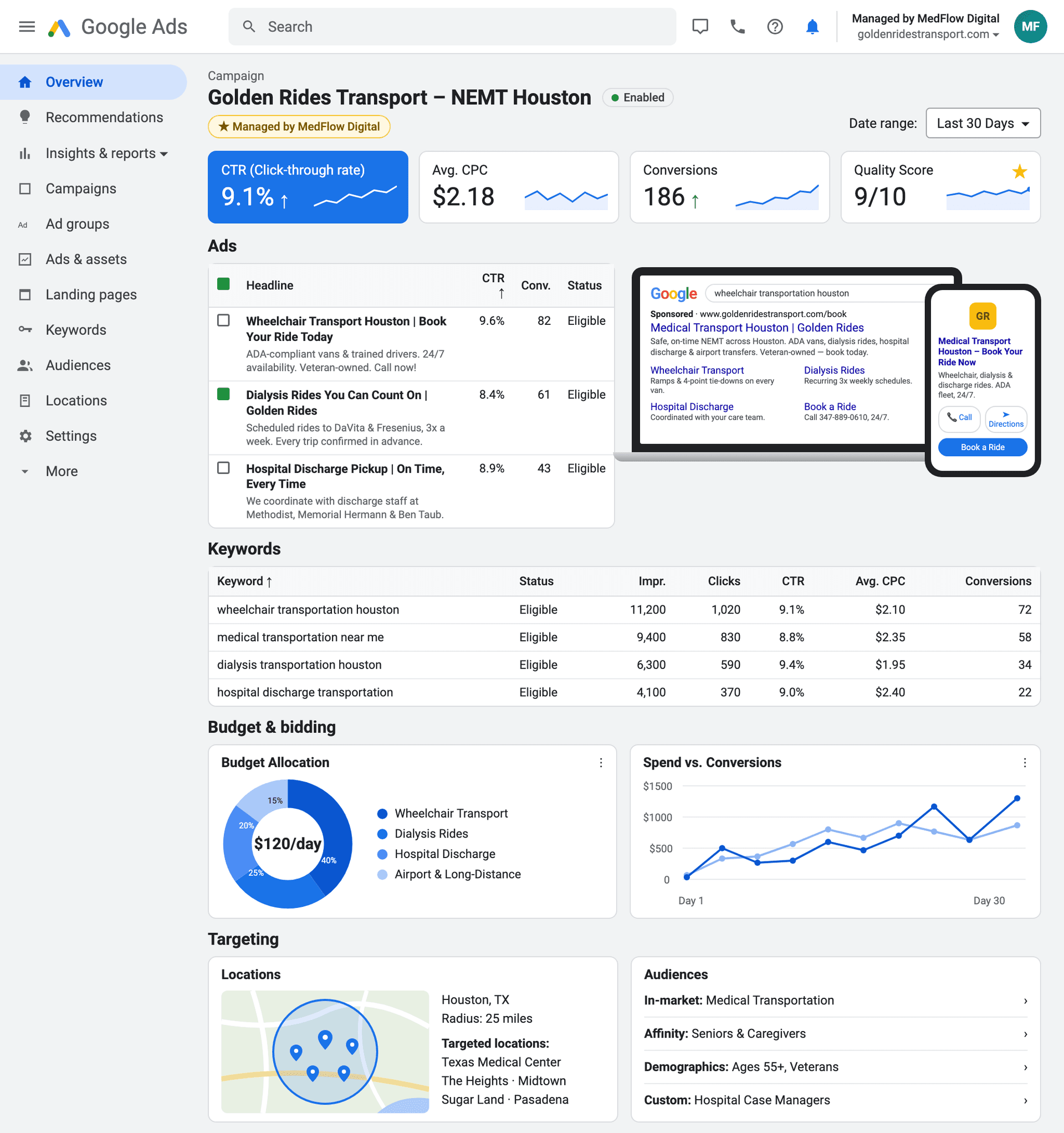The height and width of the screenshot is (1133, 1064).
Task: Click the Audiences people icon
Action: [x=24, y=365]
